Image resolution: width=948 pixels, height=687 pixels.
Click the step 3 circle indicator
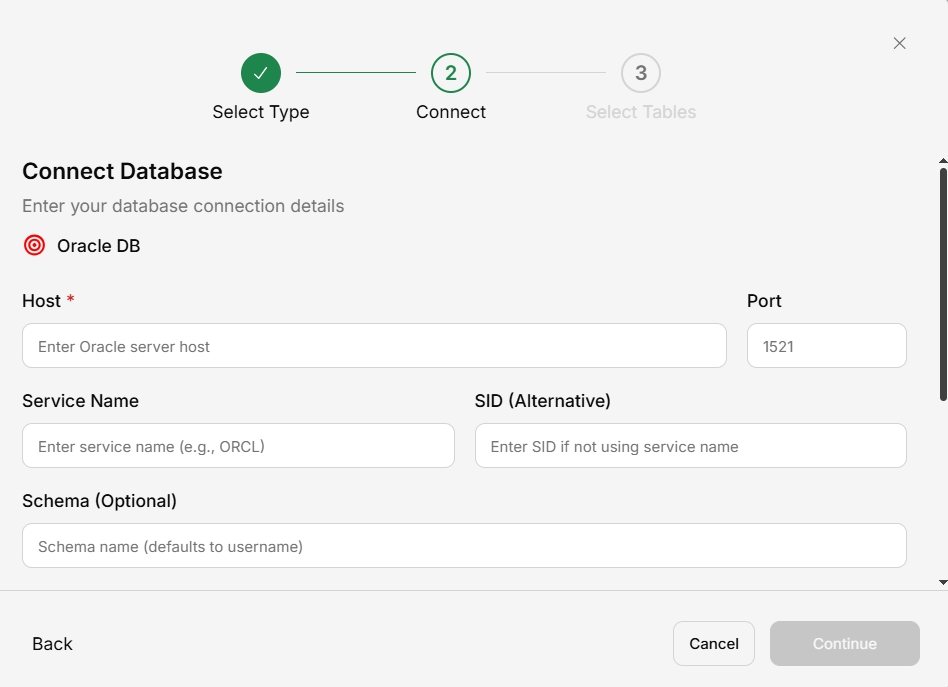(x=641, y=73)
